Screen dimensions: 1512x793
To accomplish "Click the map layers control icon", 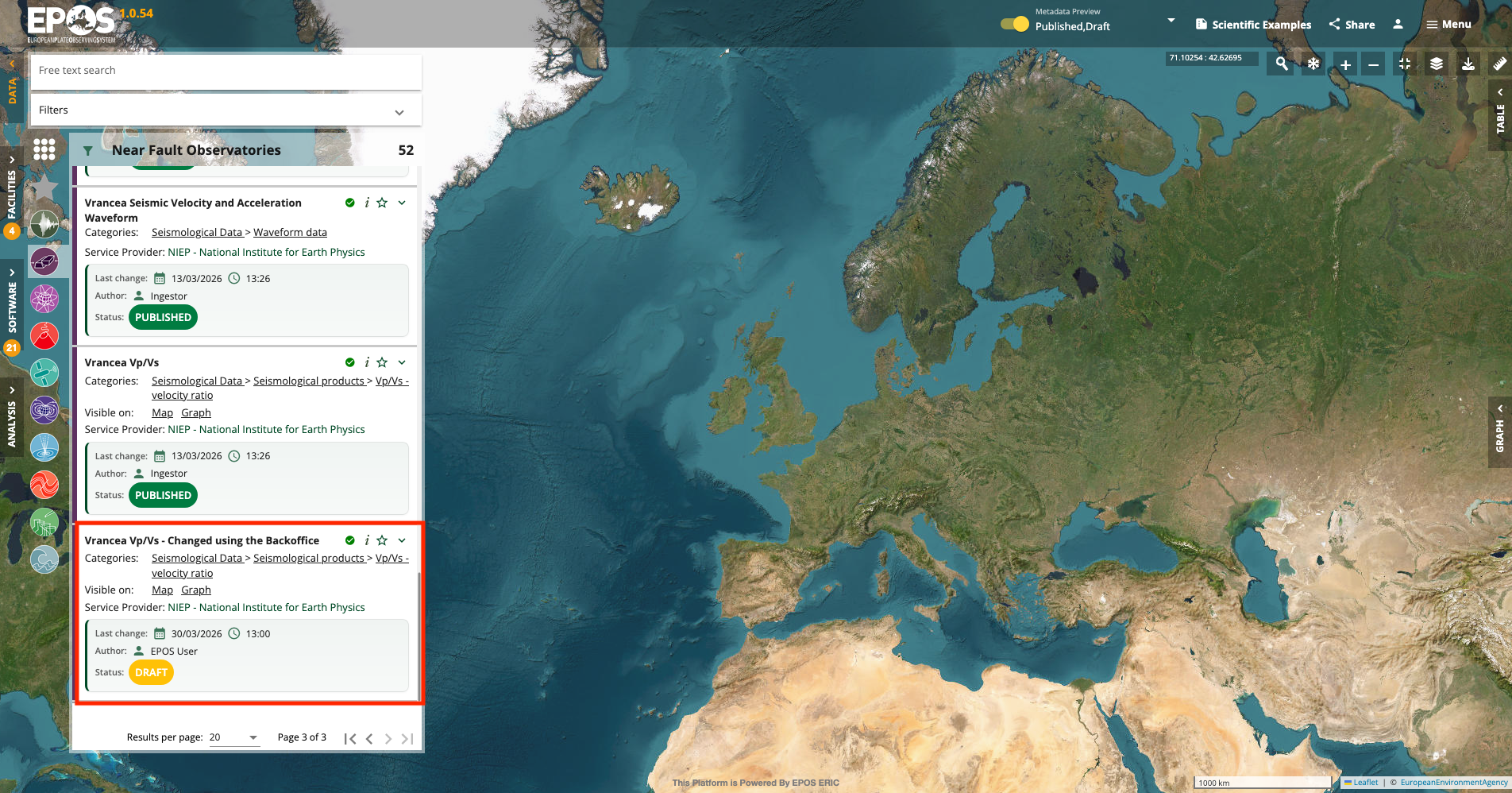I will [x=1437, y=64].
